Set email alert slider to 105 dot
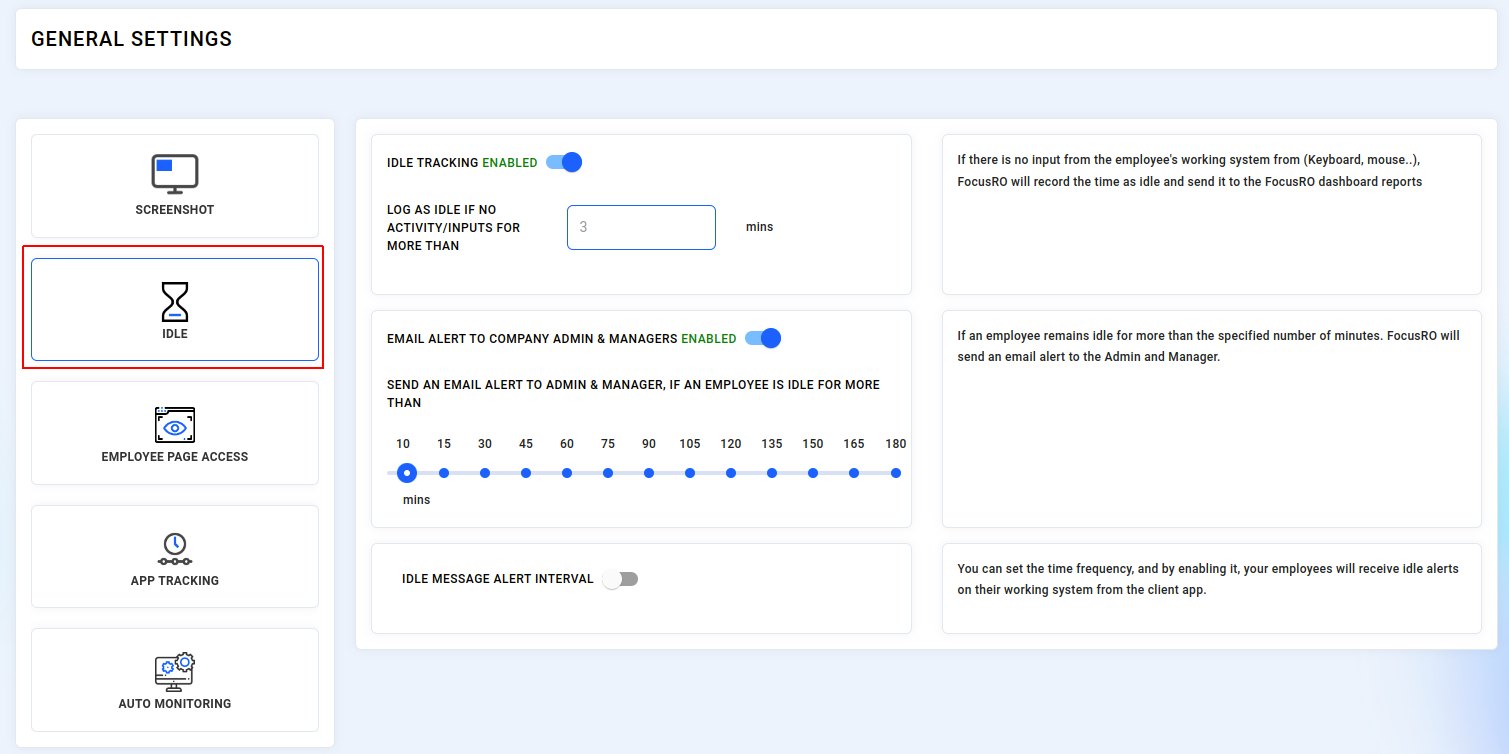Image resolution: width=1509 pixels, height=754 pixels. point(690,473)
